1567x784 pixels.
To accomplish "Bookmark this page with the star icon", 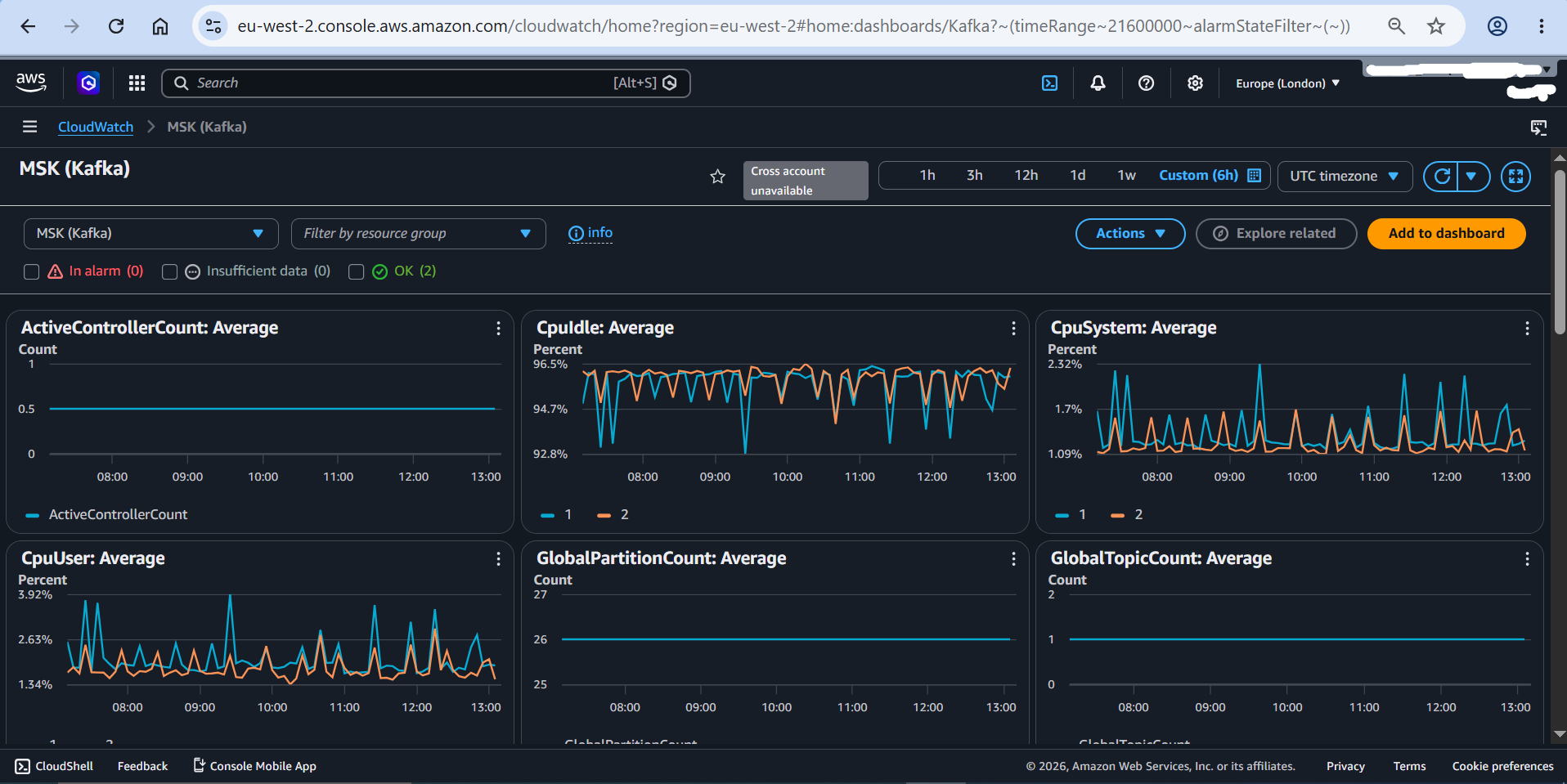I will click(1436, 26).
